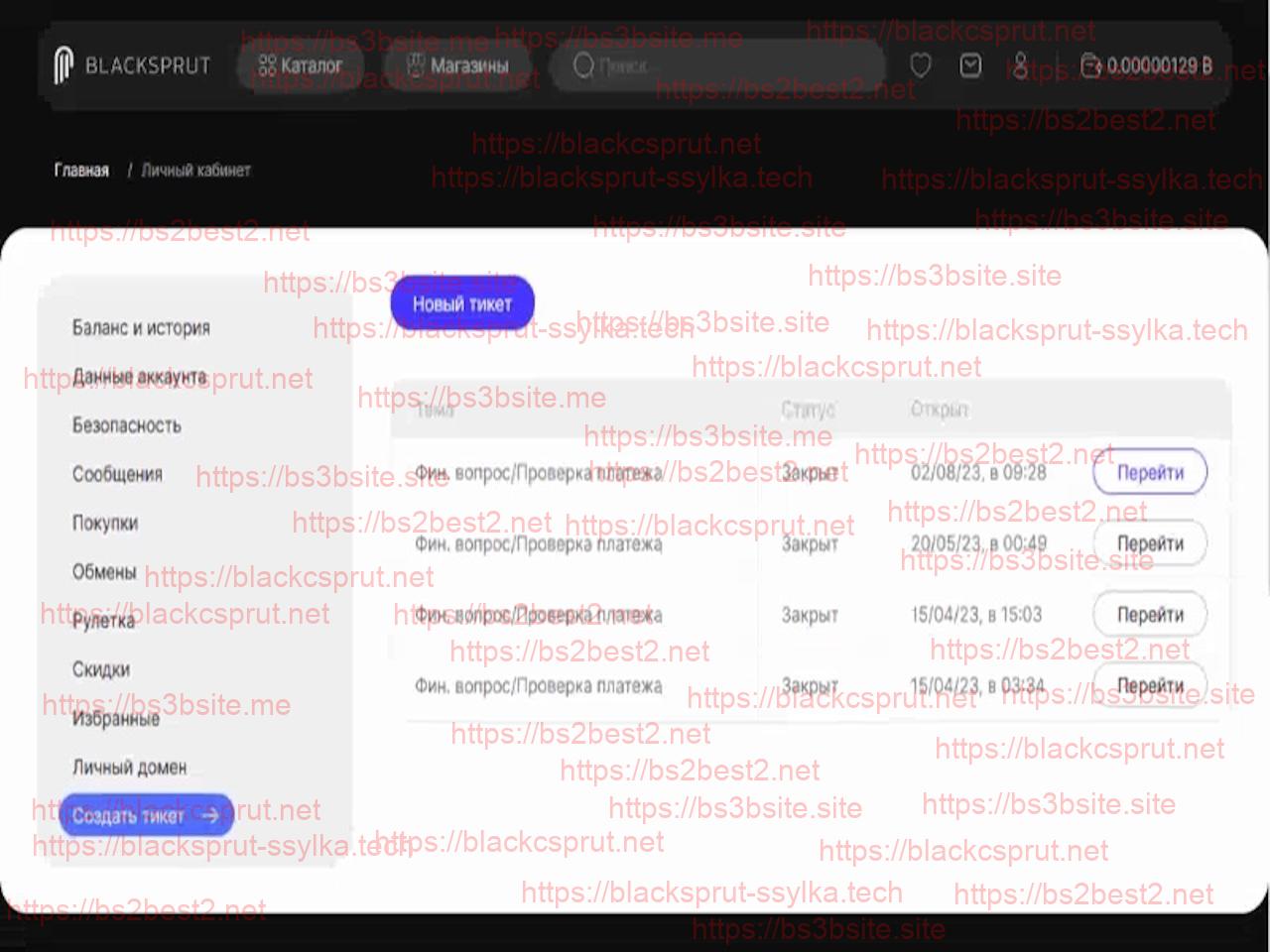Click Перейти for ticket opened at 15:03
1270x952 pixels.
(x=1150, y=615)
